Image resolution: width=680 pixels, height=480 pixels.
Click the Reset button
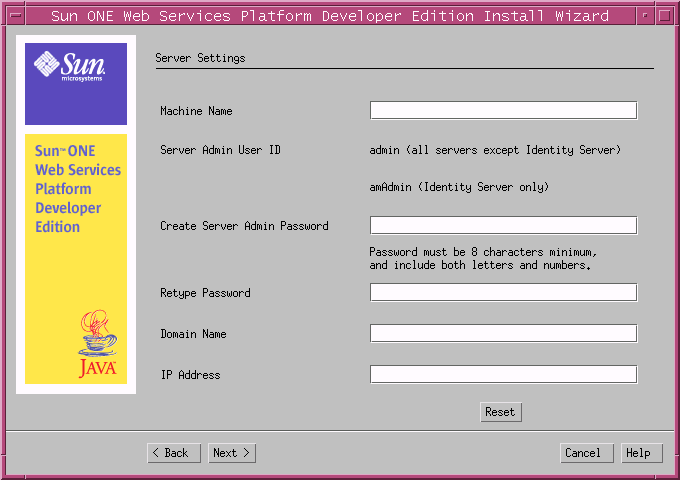pos(501,412)
